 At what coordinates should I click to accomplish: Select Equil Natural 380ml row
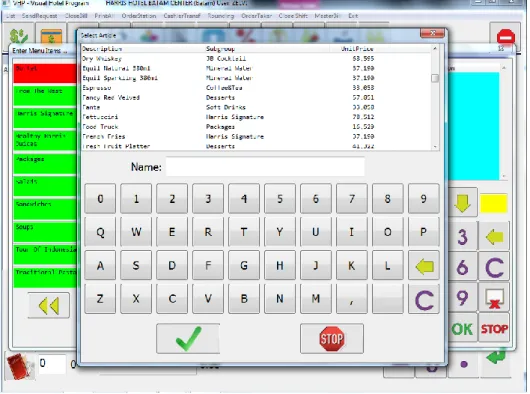(256, 68)
